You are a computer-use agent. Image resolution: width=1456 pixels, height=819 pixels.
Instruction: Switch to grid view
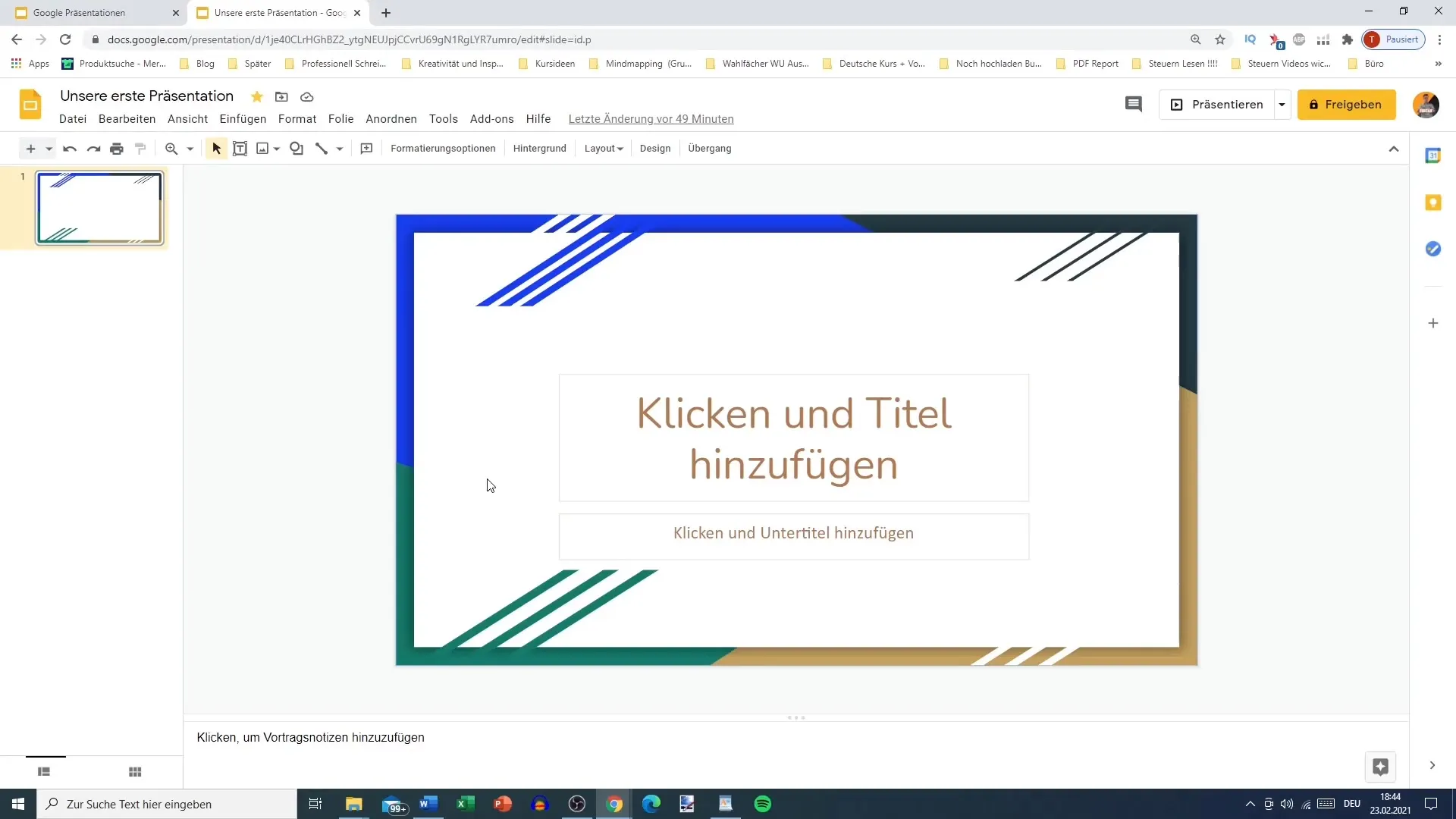click(135, 772)
